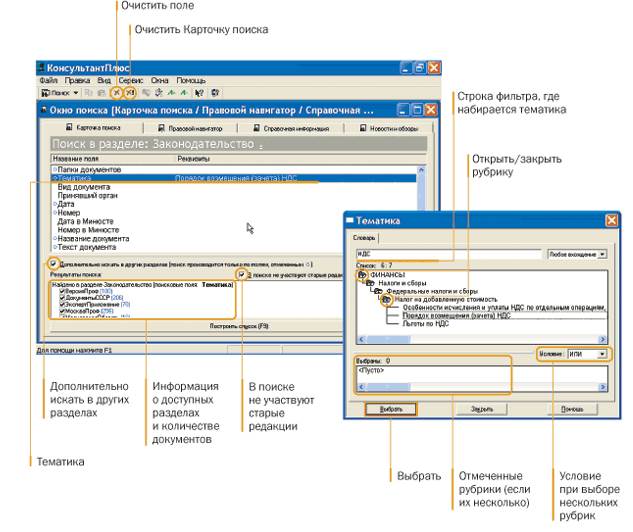Select the Номер в Минюсте field row
The image size is (633, 532).
click(x=234, y=230)
